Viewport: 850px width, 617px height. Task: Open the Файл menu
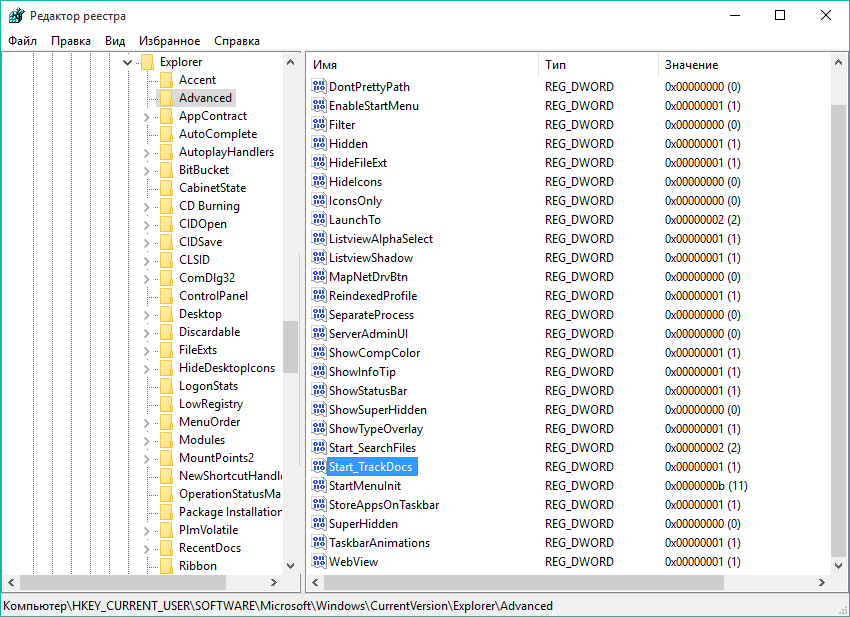[22, 41]
